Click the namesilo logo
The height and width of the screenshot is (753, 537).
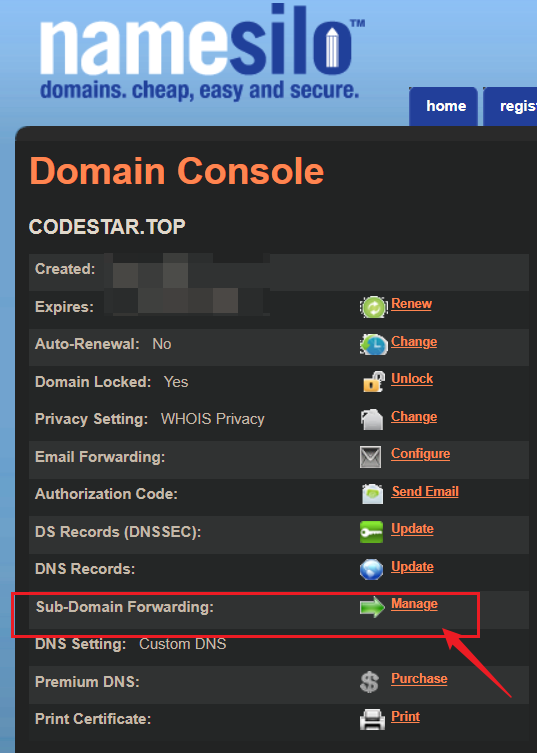[x=202, y=52]
